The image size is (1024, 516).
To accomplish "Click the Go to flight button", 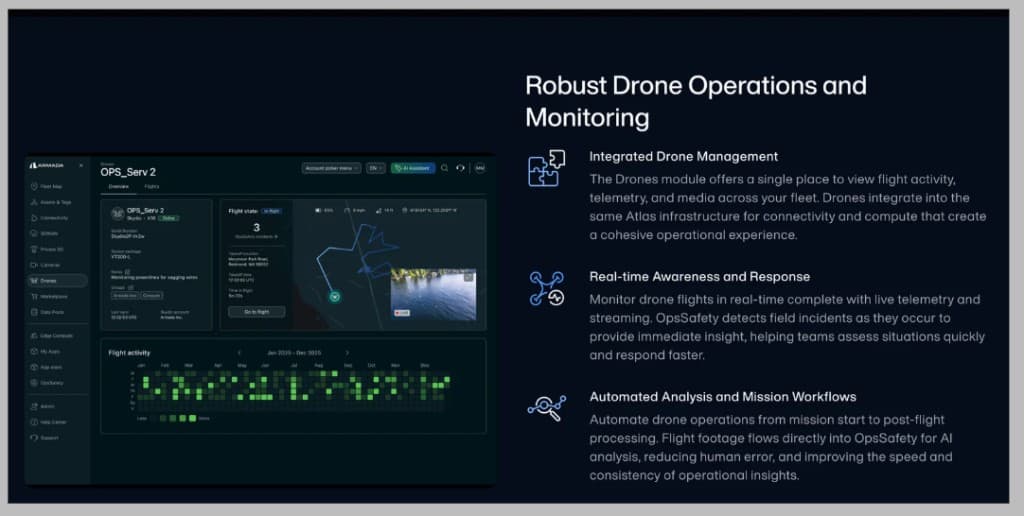I will 257,312.
